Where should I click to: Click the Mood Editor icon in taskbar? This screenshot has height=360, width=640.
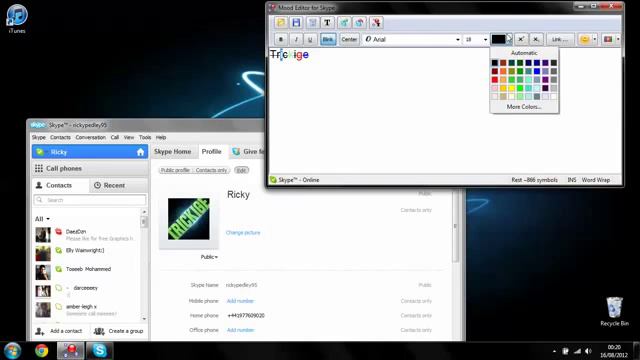click(x=71, y=351)
